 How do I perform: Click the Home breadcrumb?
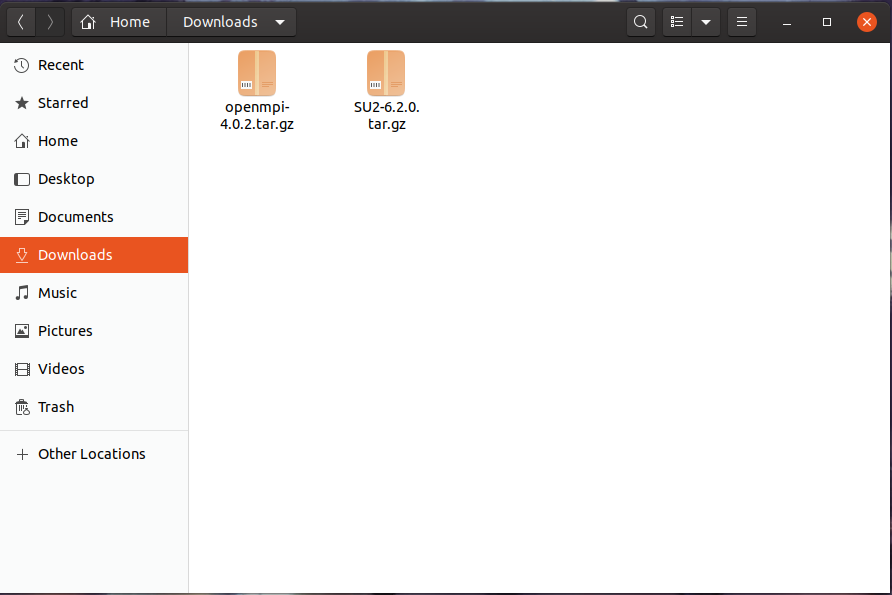[x=117, y=21]
